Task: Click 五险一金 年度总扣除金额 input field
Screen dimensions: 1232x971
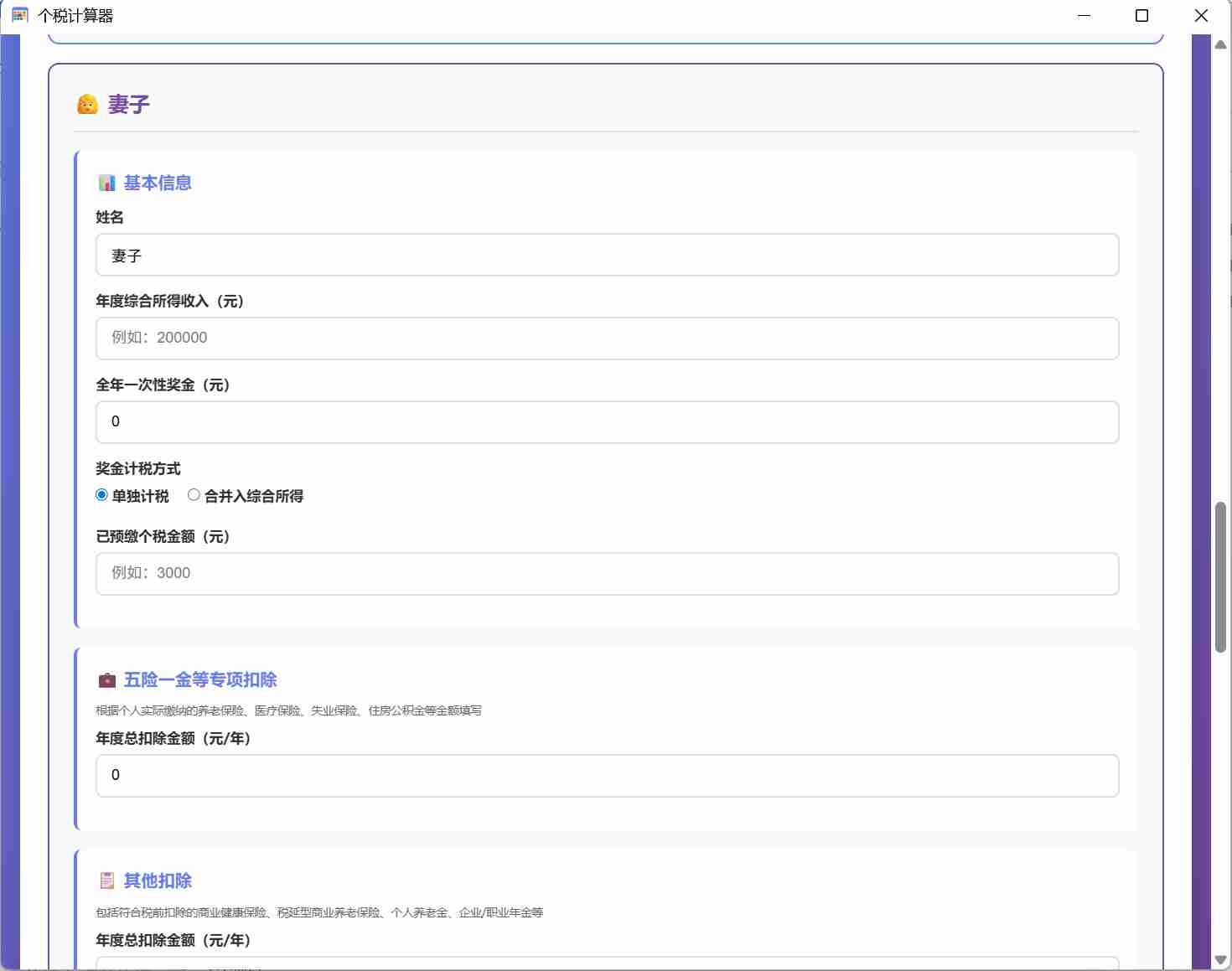Action: pyautogui.click(x=607, y=776)
